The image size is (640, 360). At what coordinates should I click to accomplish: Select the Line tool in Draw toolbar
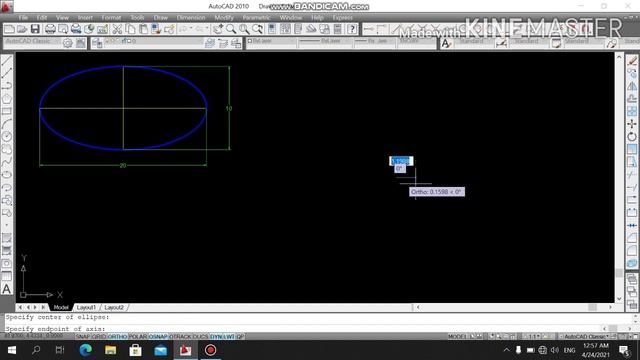pyautogui.click(x=7, y=61)
